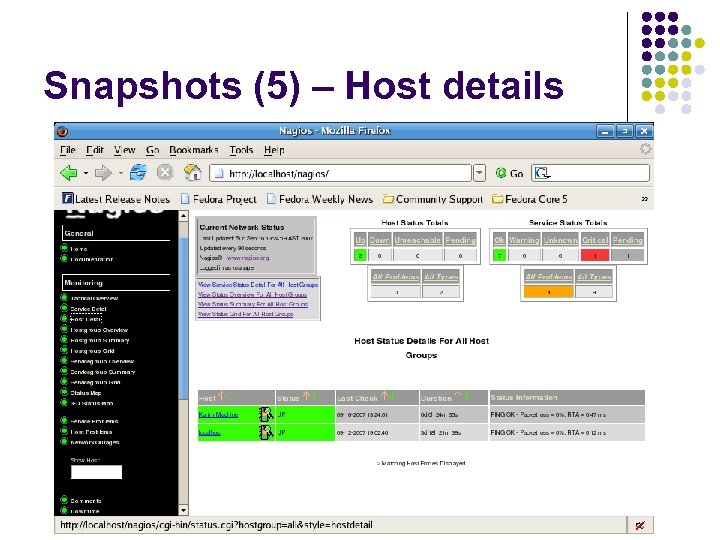
Task: Go back with the green Back arrow
Action: coord(69,173)
